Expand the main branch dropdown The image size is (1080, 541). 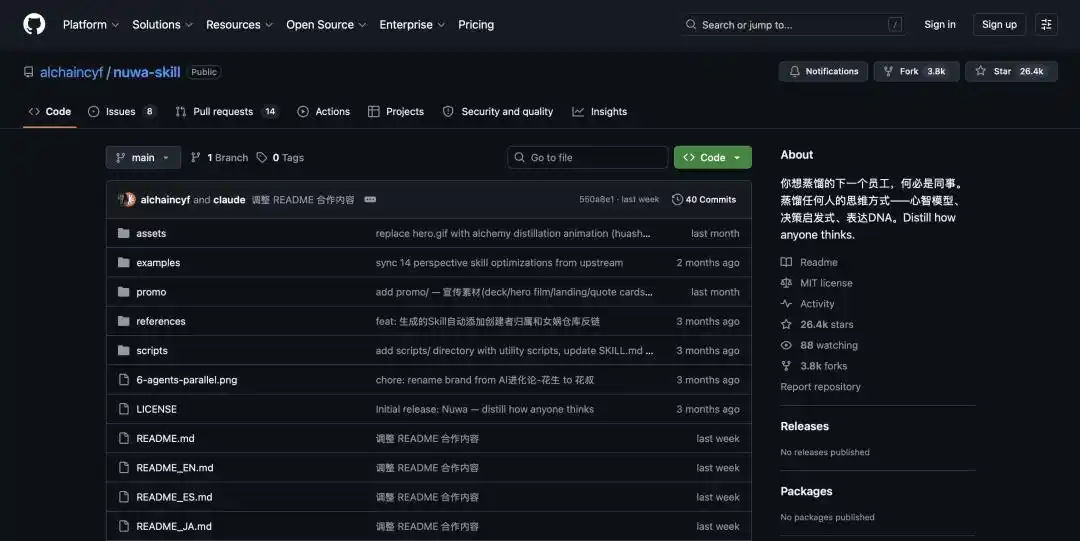tap(143, 157)
